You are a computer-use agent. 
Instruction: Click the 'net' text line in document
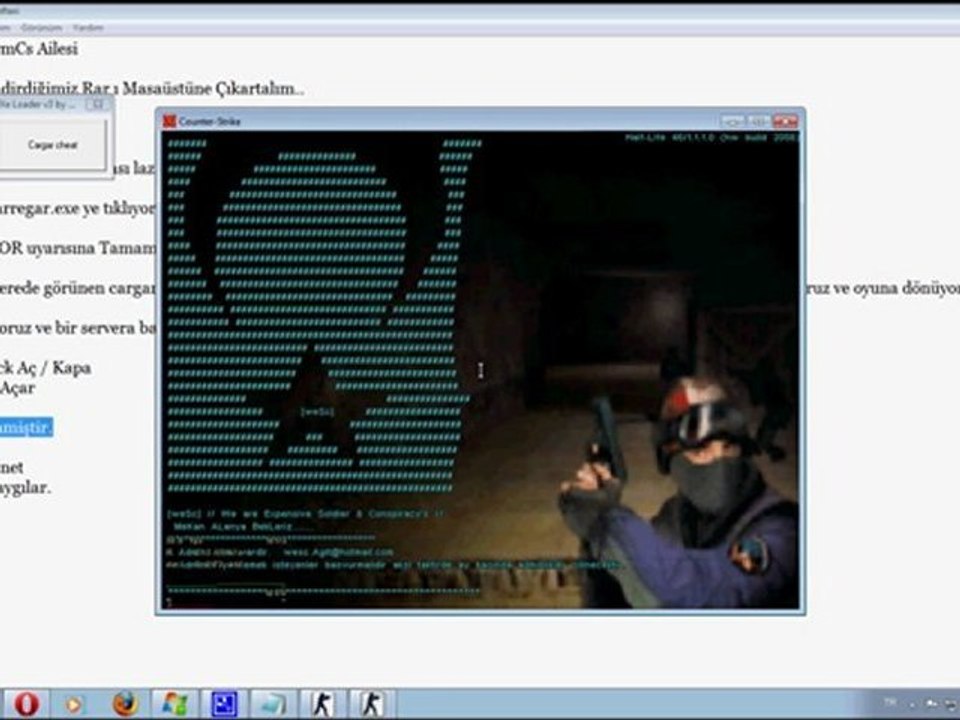(12, 468)
